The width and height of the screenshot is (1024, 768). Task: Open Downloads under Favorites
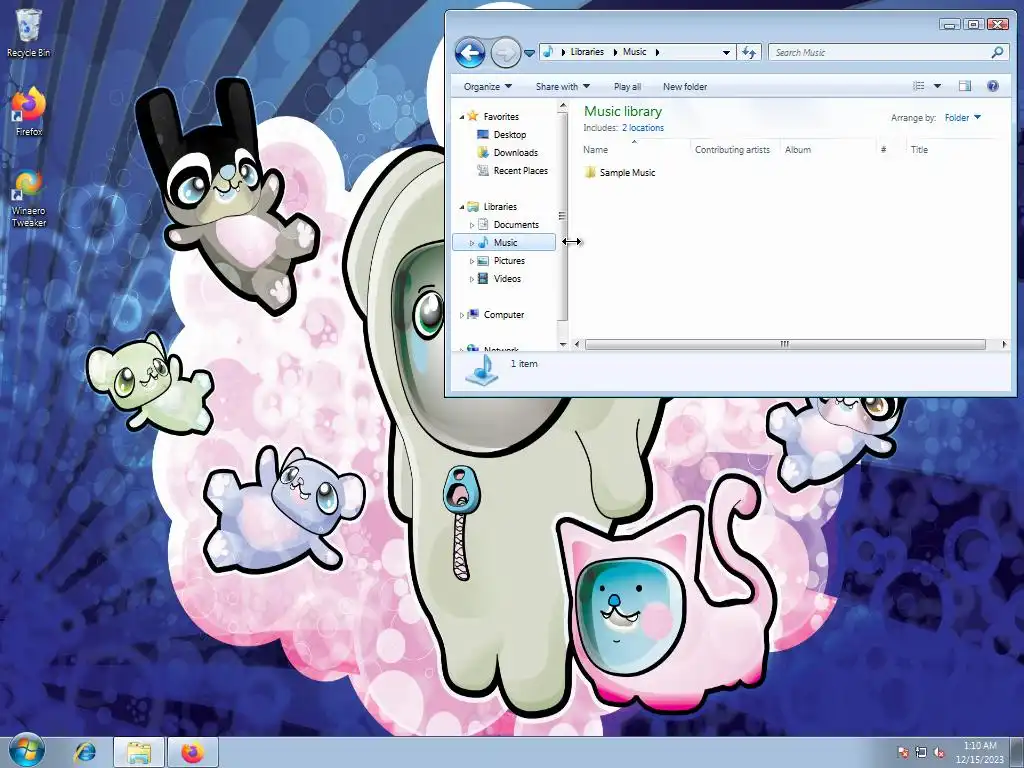515,152
